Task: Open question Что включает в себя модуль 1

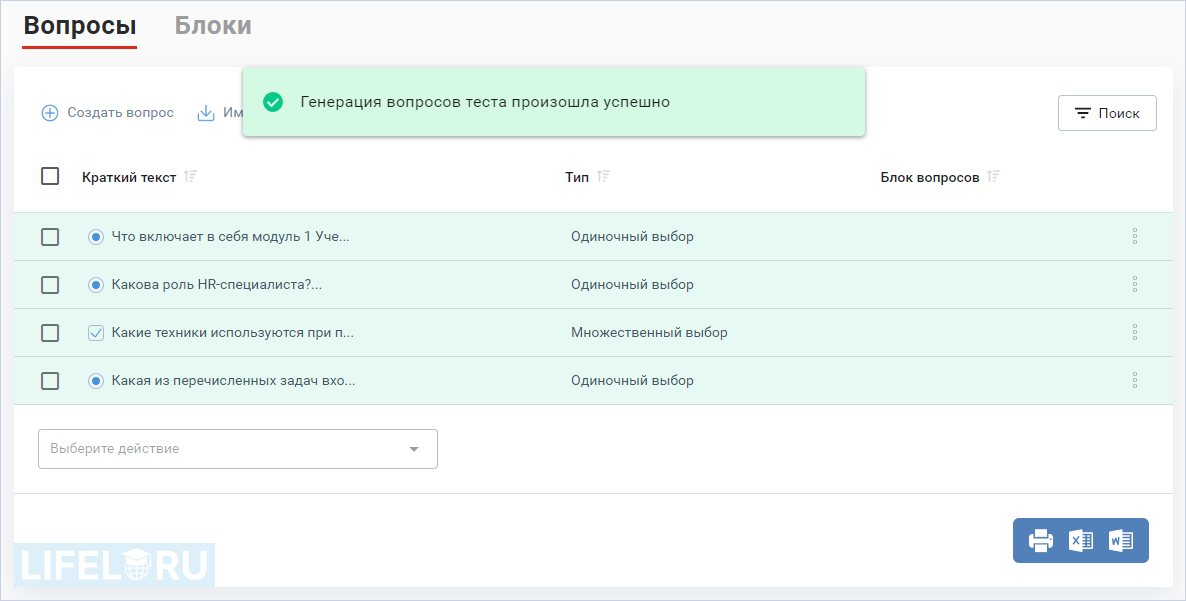Action: pos(230,237)
